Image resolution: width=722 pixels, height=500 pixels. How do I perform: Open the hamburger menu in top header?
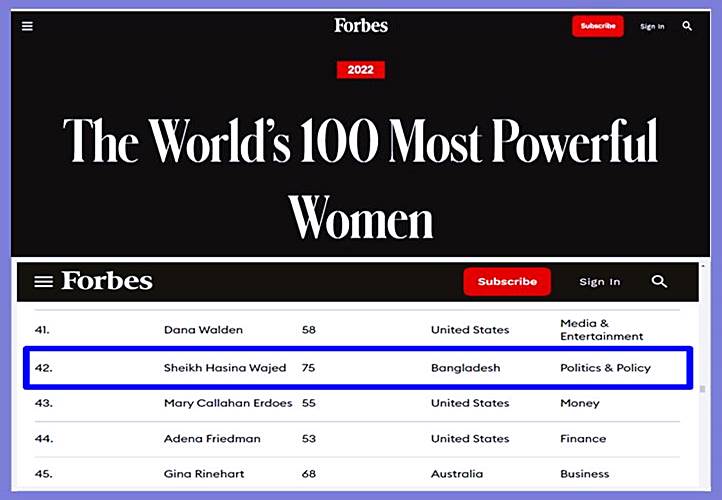click(x=28, y=26)
